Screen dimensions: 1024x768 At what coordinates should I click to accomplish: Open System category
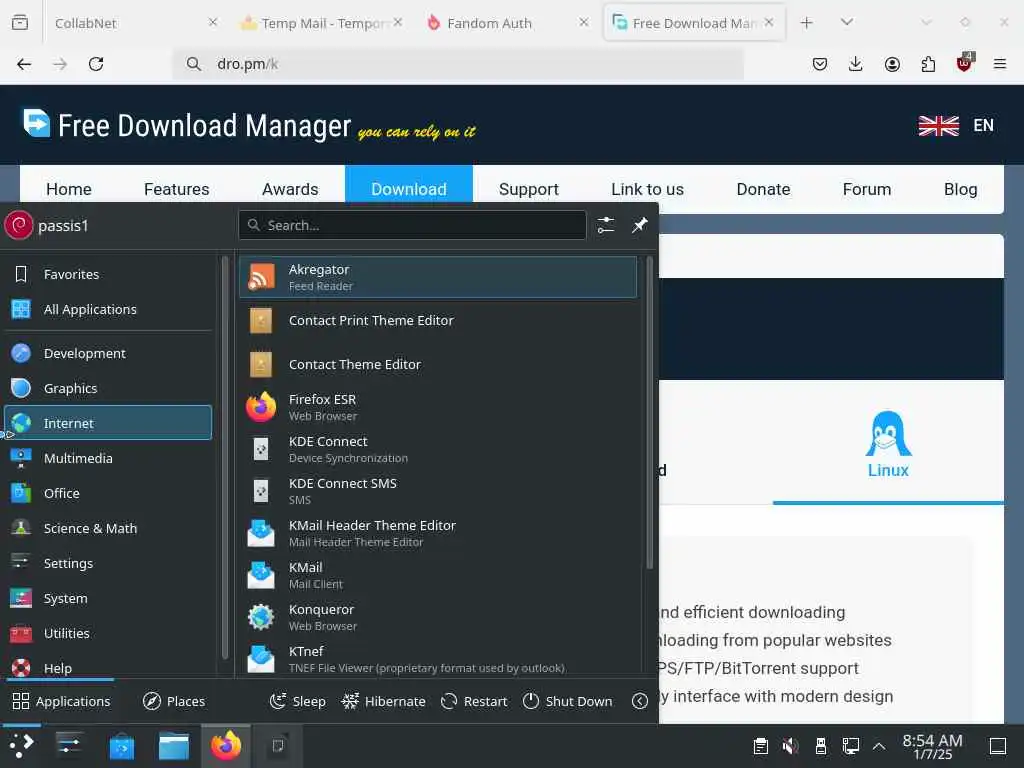(108, 598)
